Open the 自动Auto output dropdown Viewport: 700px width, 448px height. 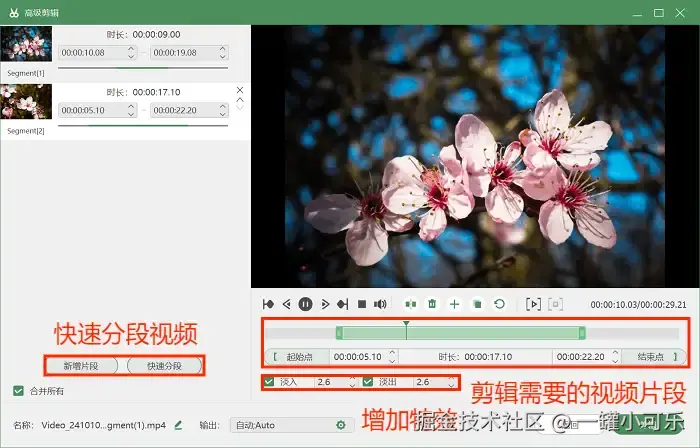[x=292, y=425]
